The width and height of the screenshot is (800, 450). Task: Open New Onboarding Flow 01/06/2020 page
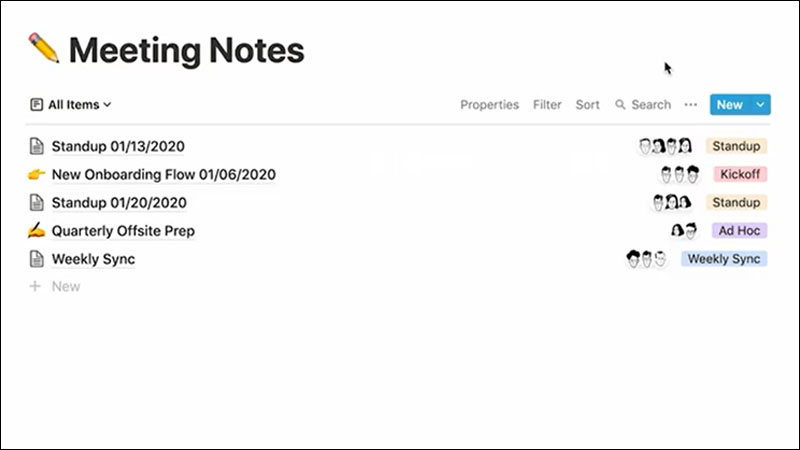point(163,175)
